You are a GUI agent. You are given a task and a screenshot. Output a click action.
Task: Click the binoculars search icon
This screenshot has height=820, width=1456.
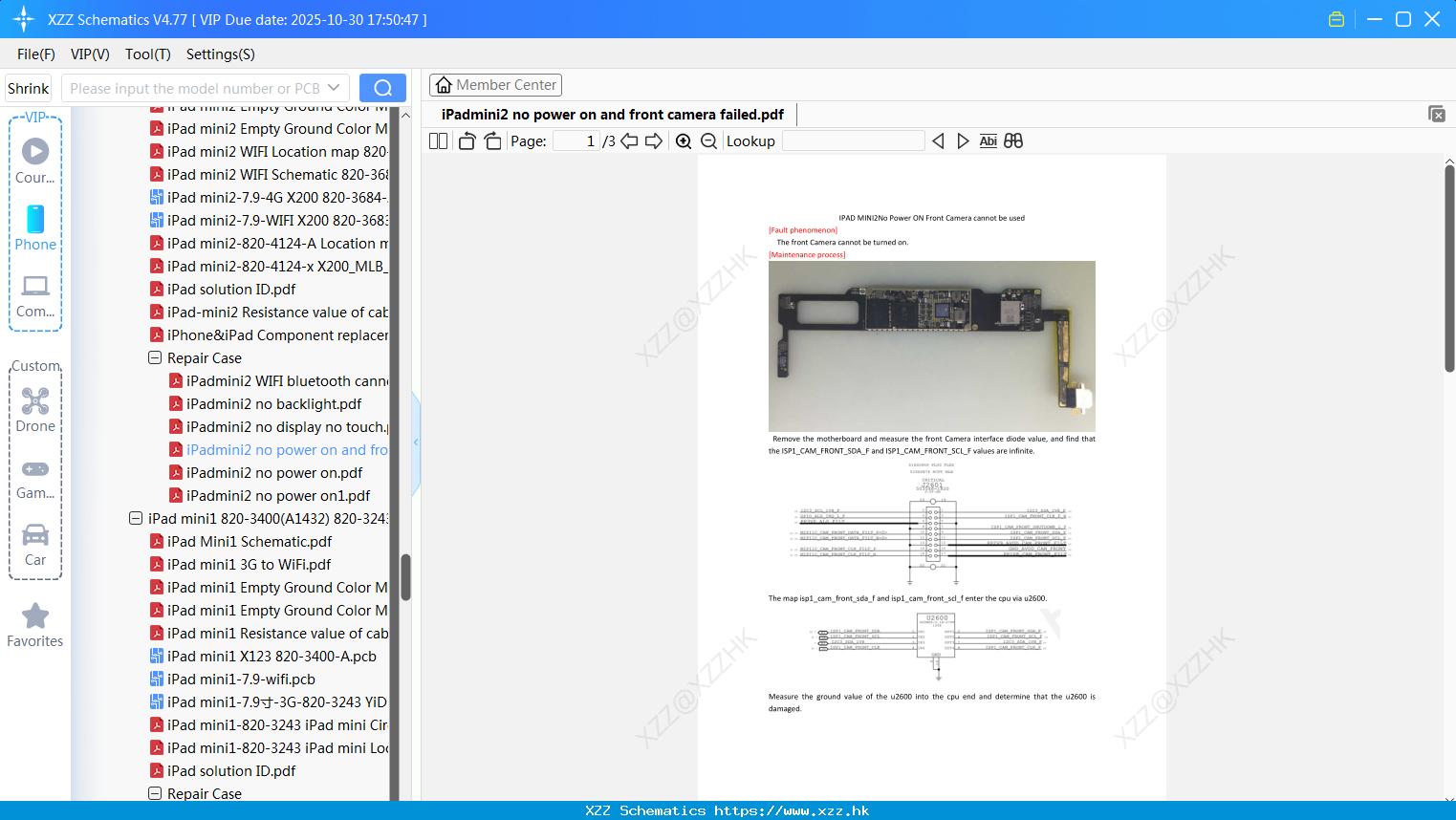coord(1013,140)
